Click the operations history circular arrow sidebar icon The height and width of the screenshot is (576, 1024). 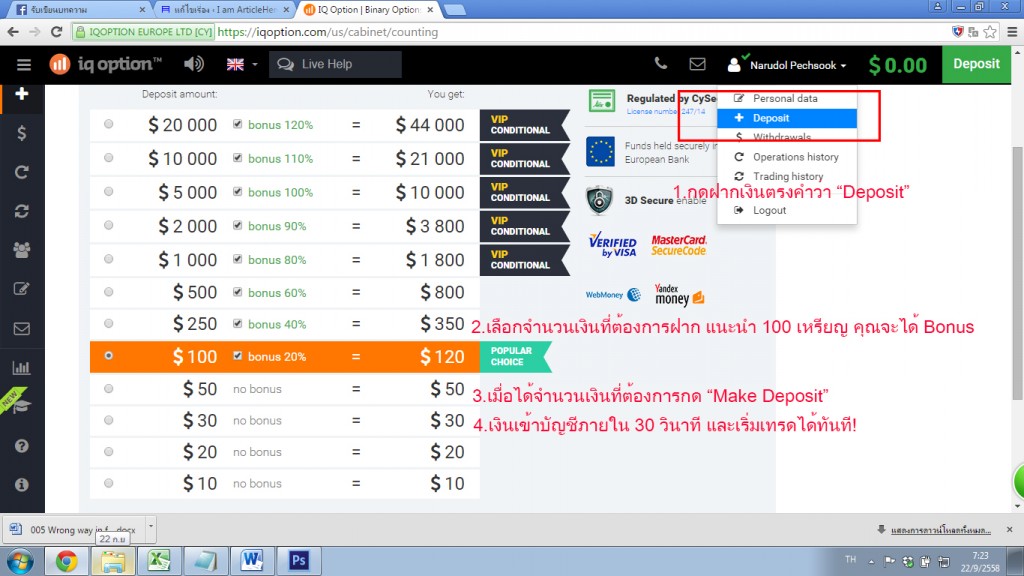coord(22,172)
